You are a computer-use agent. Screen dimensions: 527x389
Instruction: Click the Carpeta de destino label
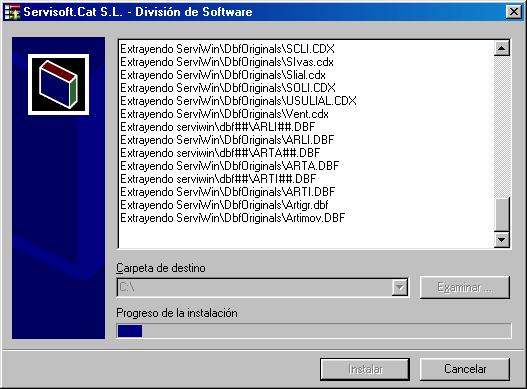point(161,268)
